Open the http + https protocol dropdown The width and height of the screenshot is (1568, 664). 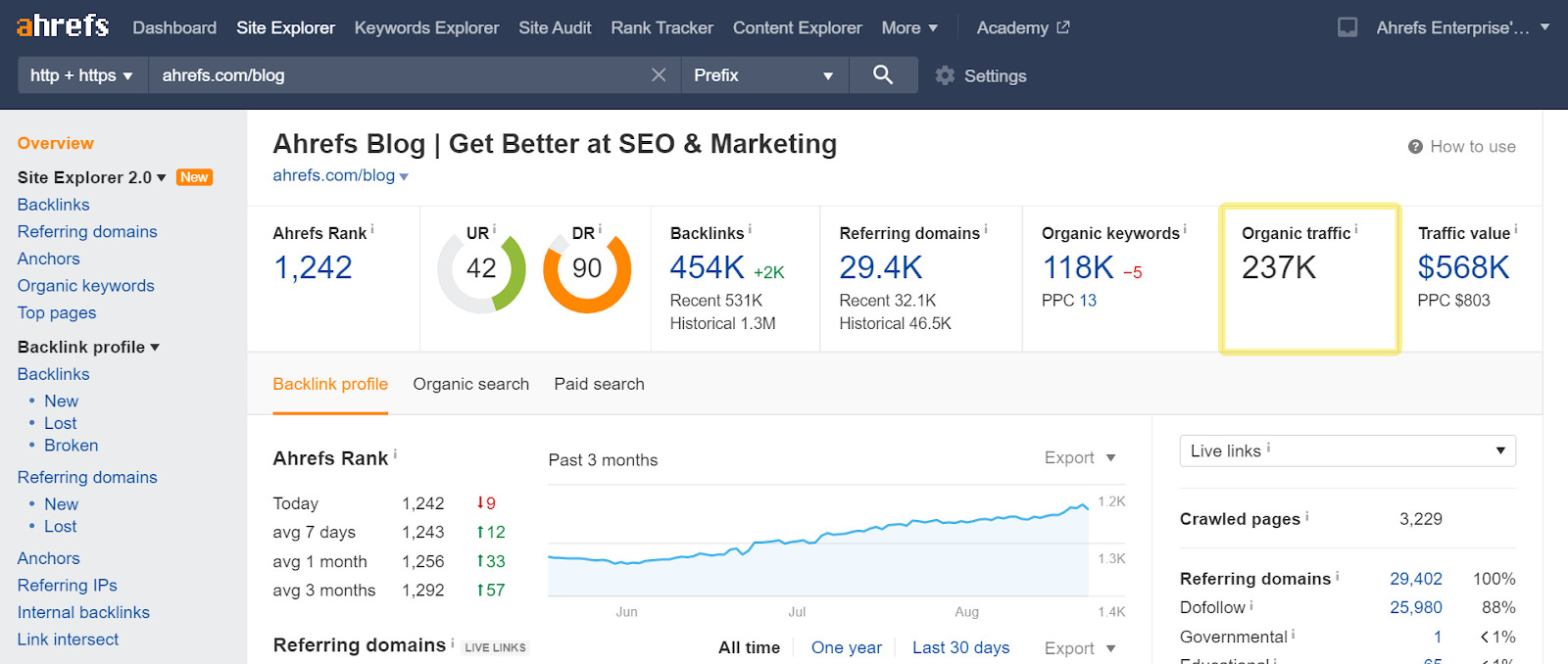pyautogui.click(x=81, y=75)
